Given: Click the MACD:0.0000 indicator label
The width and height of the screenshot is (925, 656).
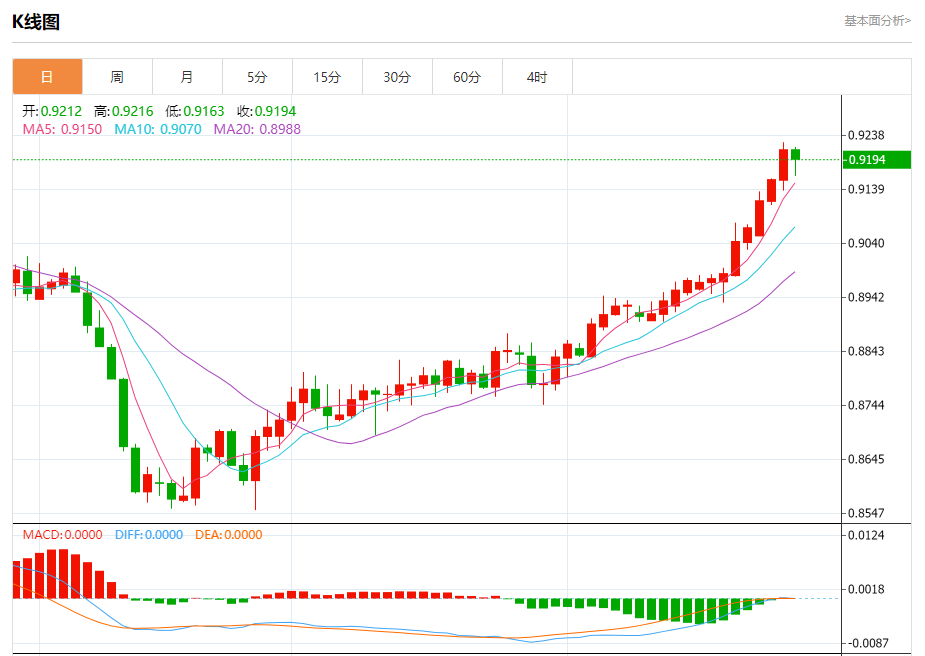Looking at the screenshot, I should point(63,534).
